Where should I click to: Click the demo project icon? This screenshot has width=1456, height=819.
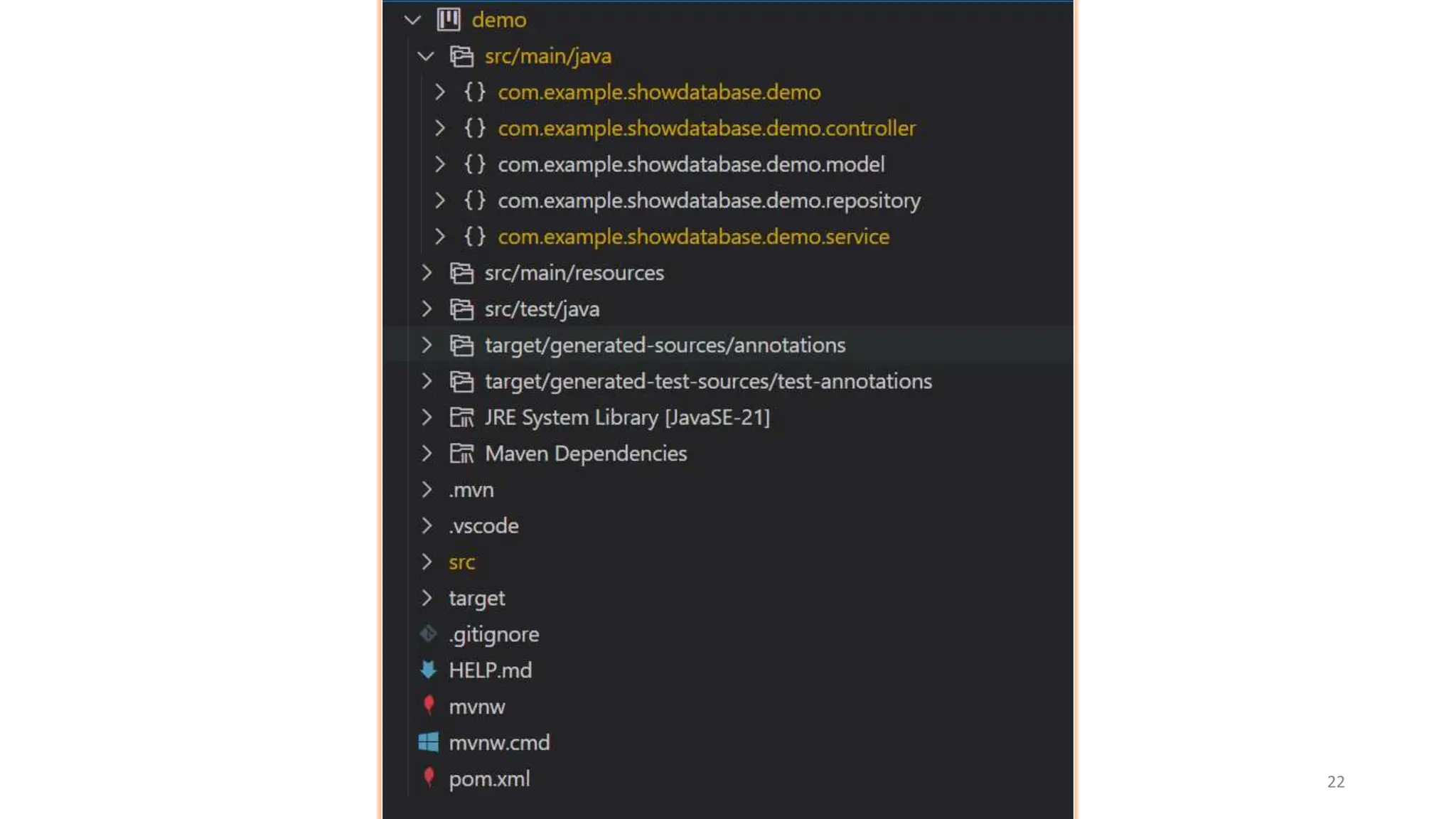click(x=449, y=19)
